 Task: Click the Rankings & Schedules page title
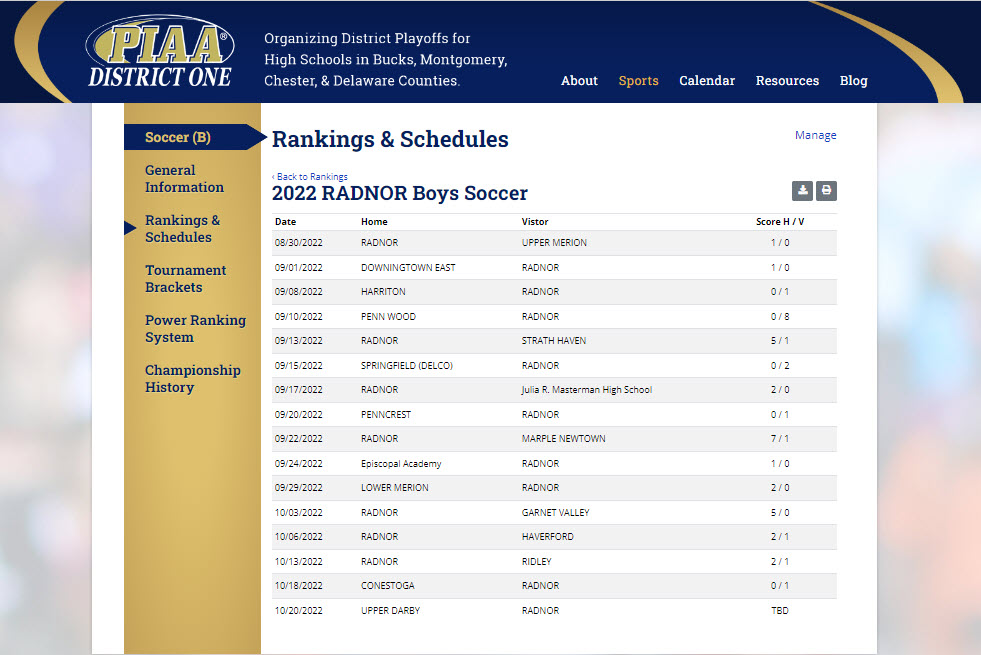pos(390,140)
